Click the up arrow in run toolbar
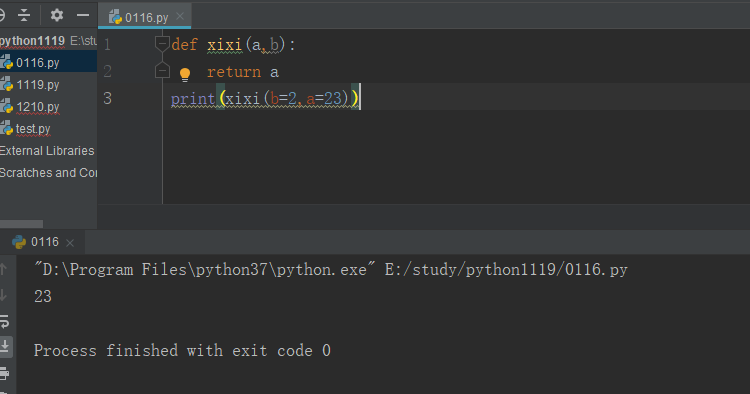Viewport: 750px width, 394px height. click(x=3, y=270)
